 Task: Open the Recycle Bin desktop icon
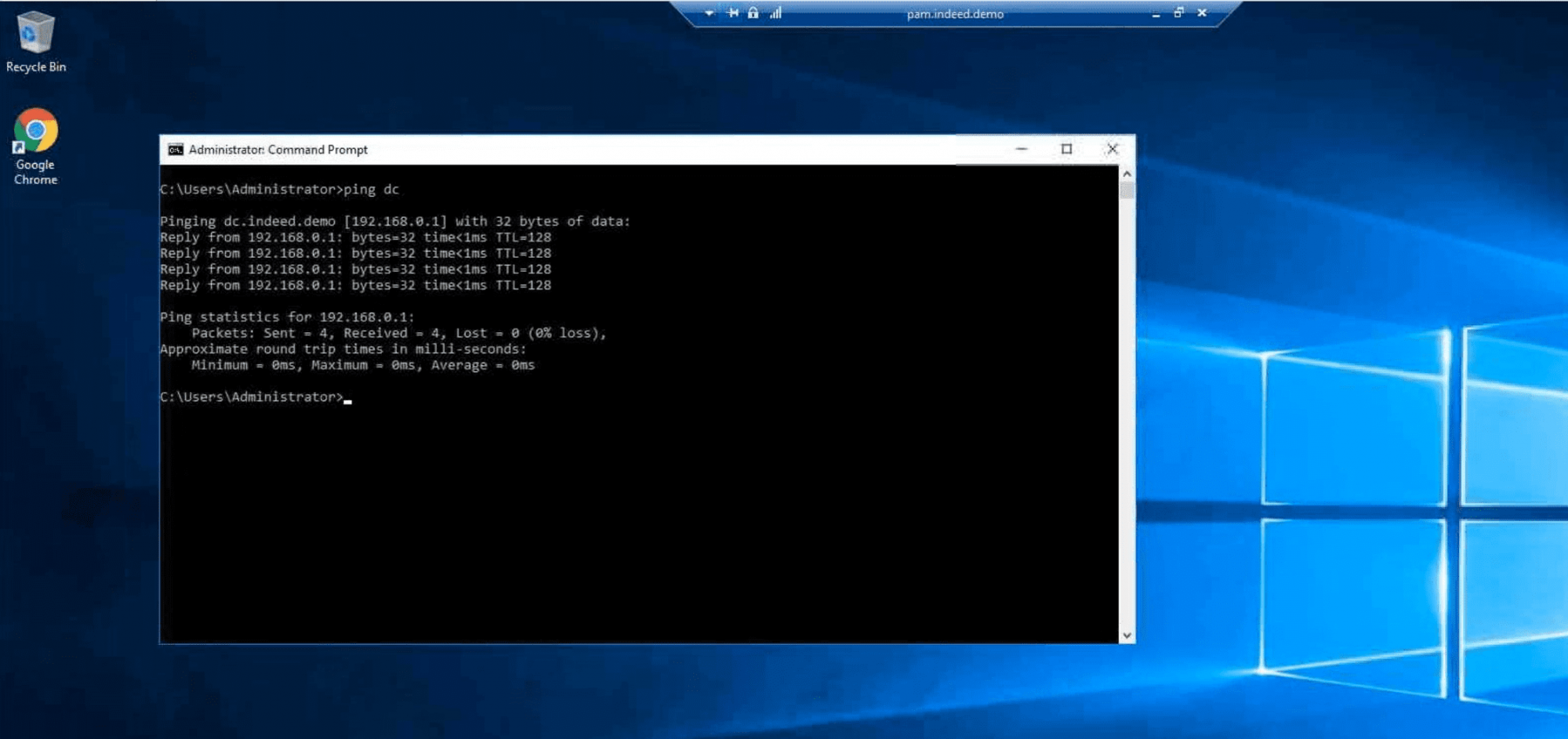coord(35,42)
